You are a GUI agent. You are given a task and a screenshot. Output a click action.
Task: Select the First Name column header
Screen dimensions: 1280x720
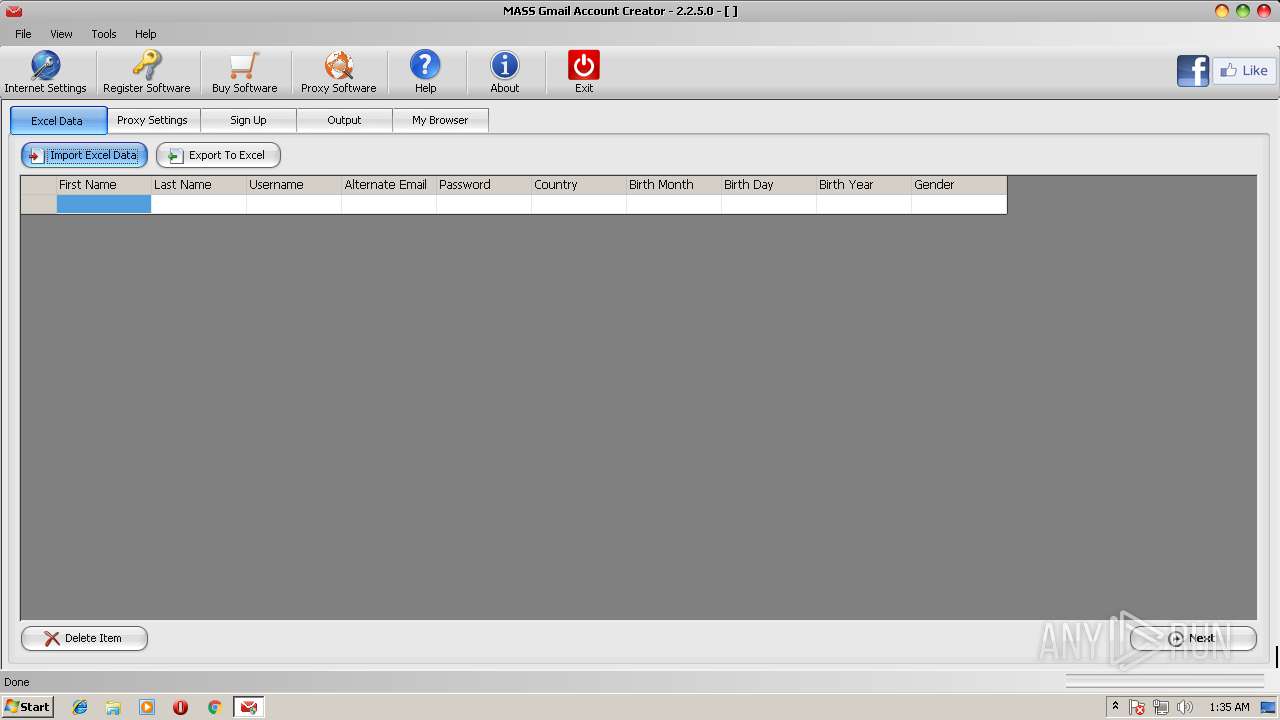point(103,185)
